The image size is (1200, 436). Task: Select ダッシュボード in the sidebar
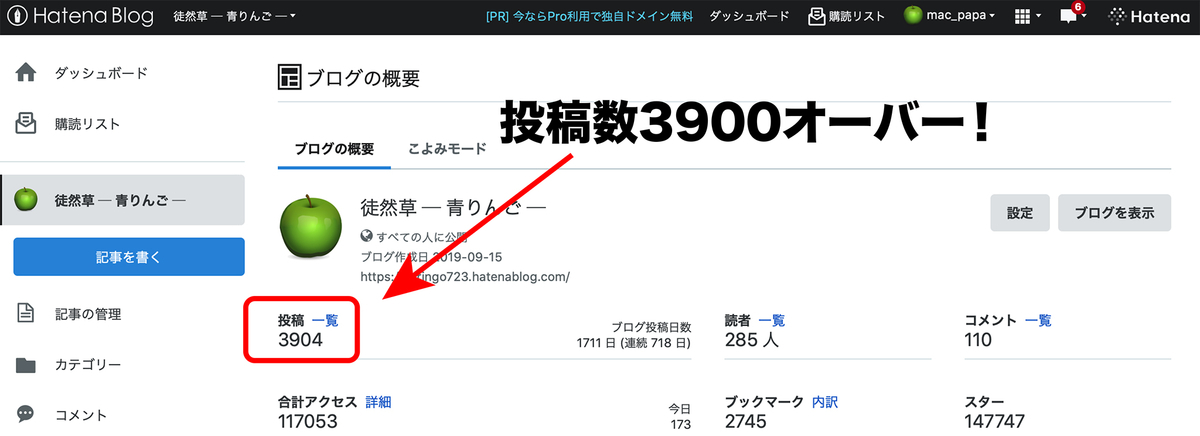pos(101,73)
